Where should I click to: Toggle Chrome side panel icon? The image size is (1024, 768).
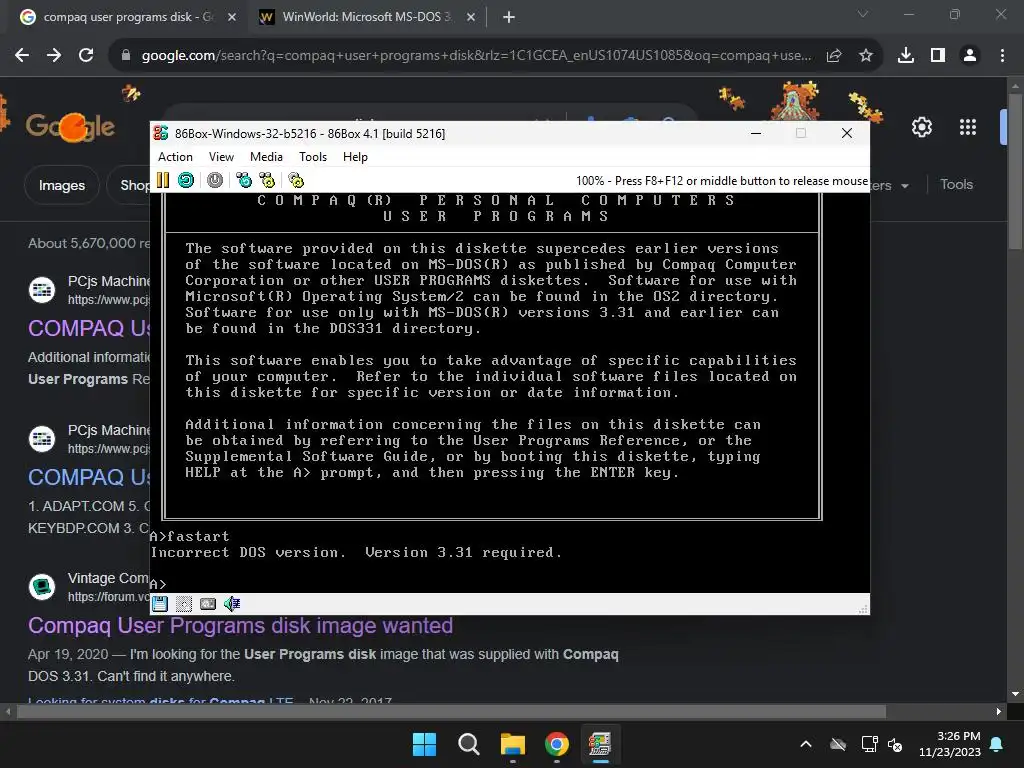coord(938,56)
